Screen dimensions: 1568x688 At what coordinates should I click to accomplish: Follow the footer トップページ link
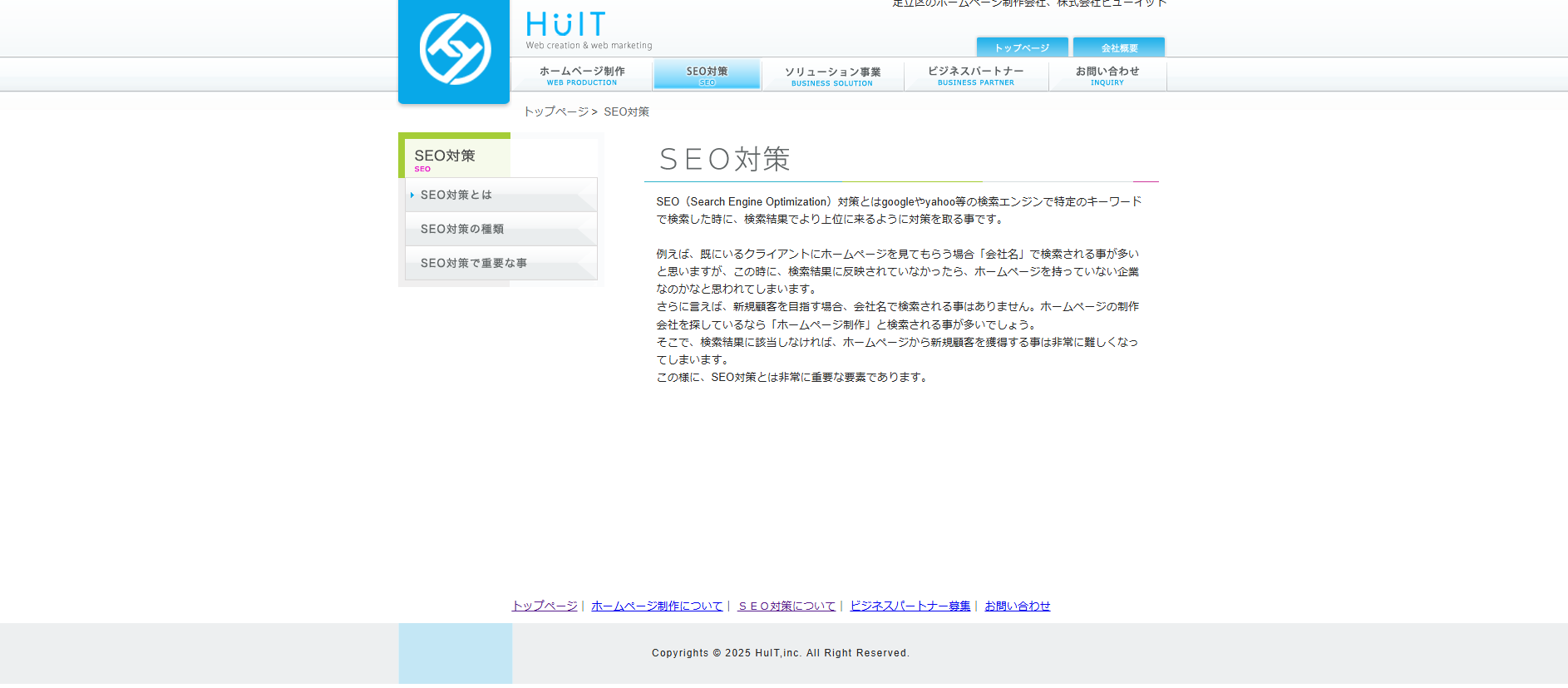pos(545,606)
